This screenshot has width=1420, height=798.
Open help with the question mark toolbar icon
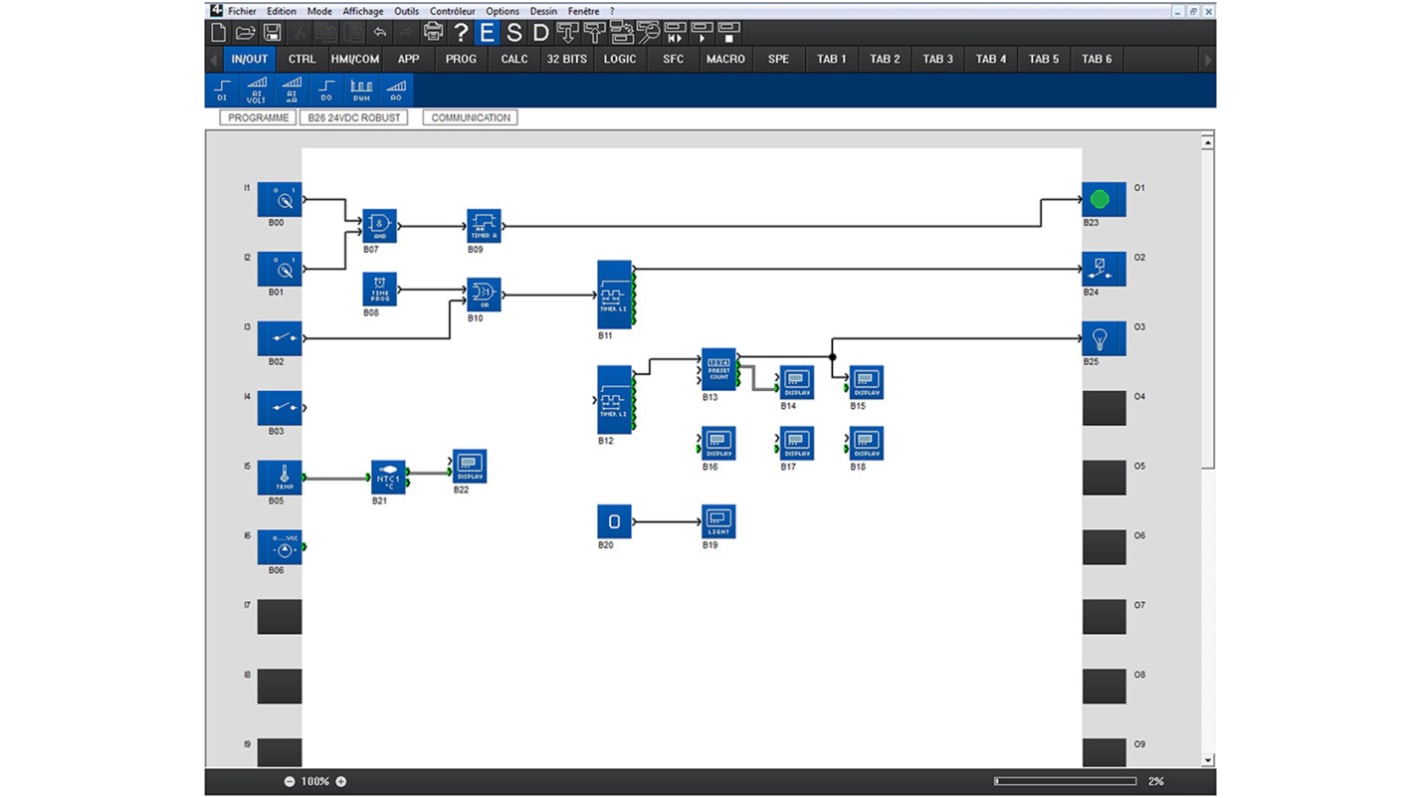coord(460,33)
